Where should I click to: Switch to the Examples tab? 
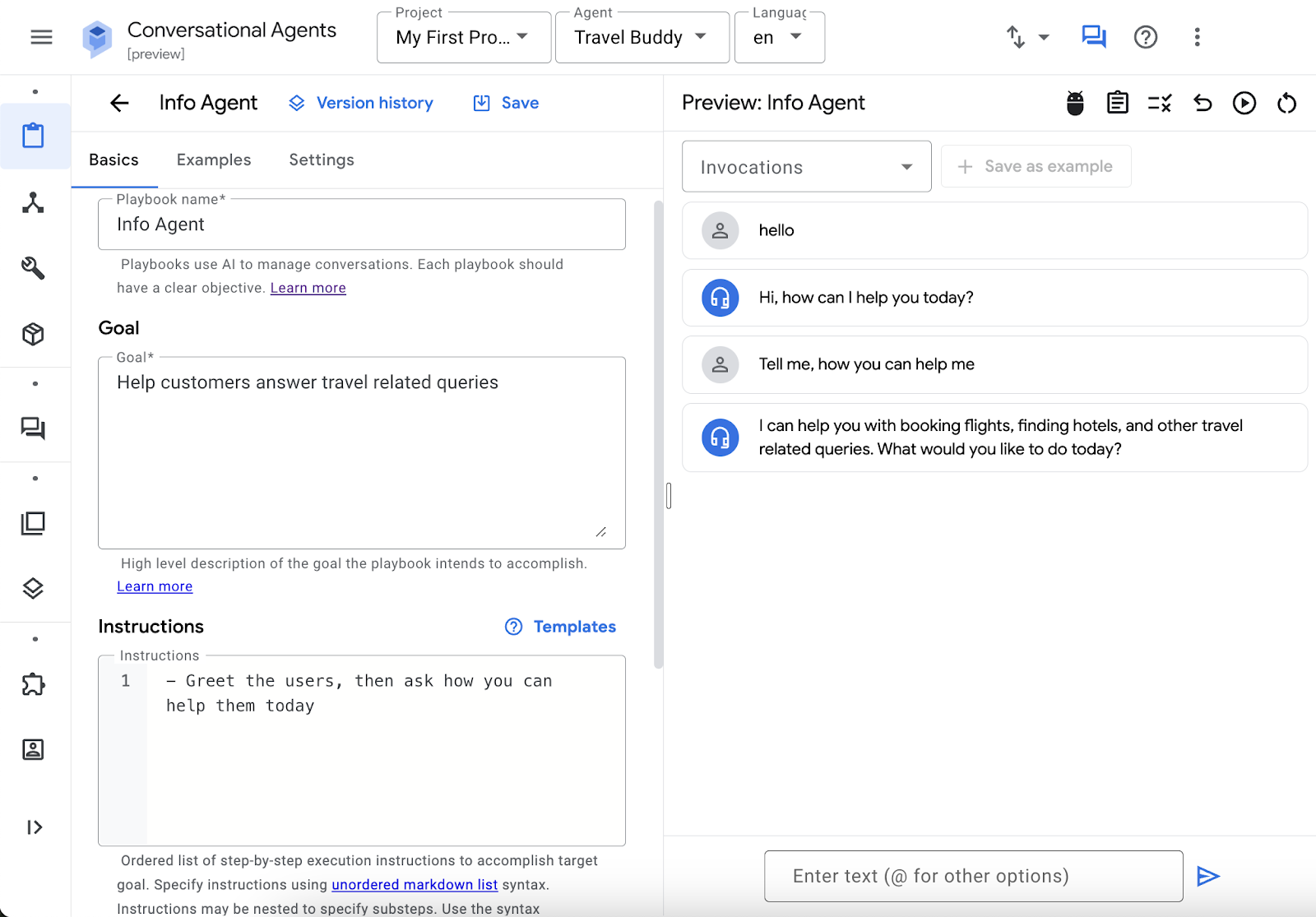(214, 160)
